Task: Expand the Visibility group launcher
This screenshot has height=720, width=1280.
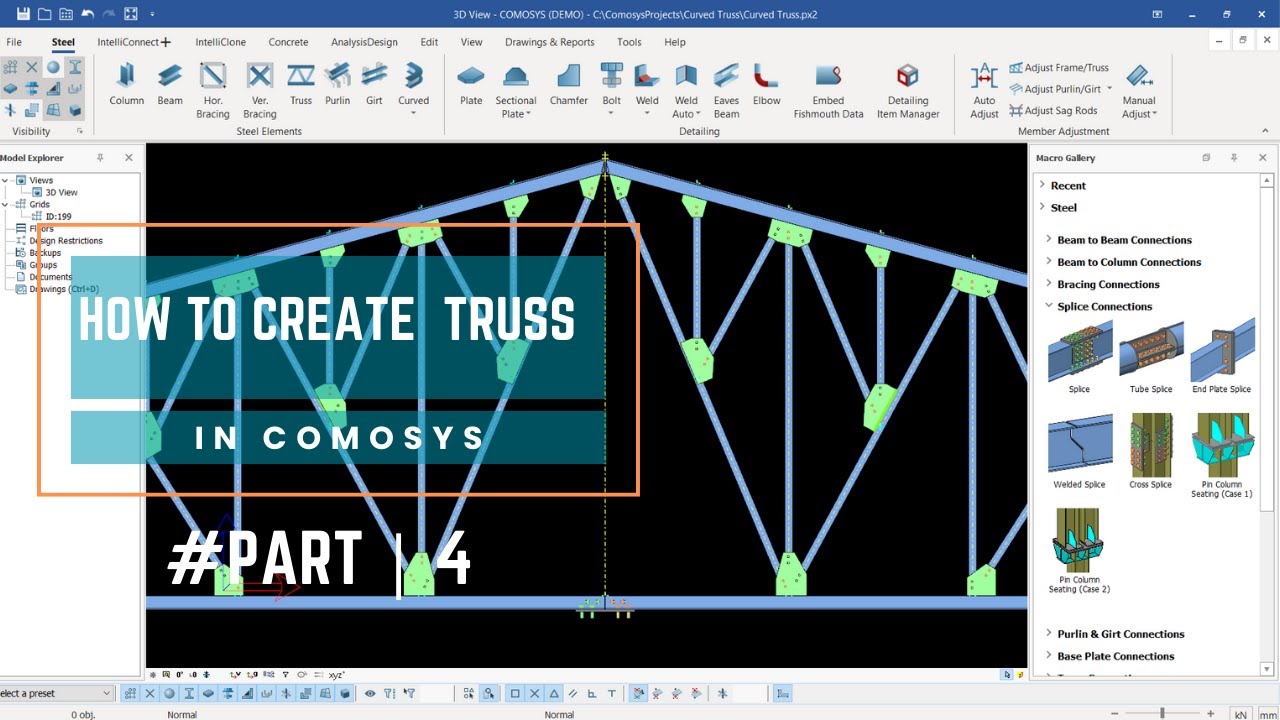Action: tap(80, 131)
